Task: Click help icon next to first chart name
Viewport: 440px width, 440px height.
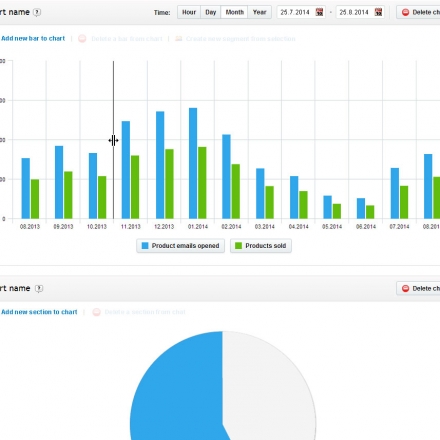Action: 37,12
